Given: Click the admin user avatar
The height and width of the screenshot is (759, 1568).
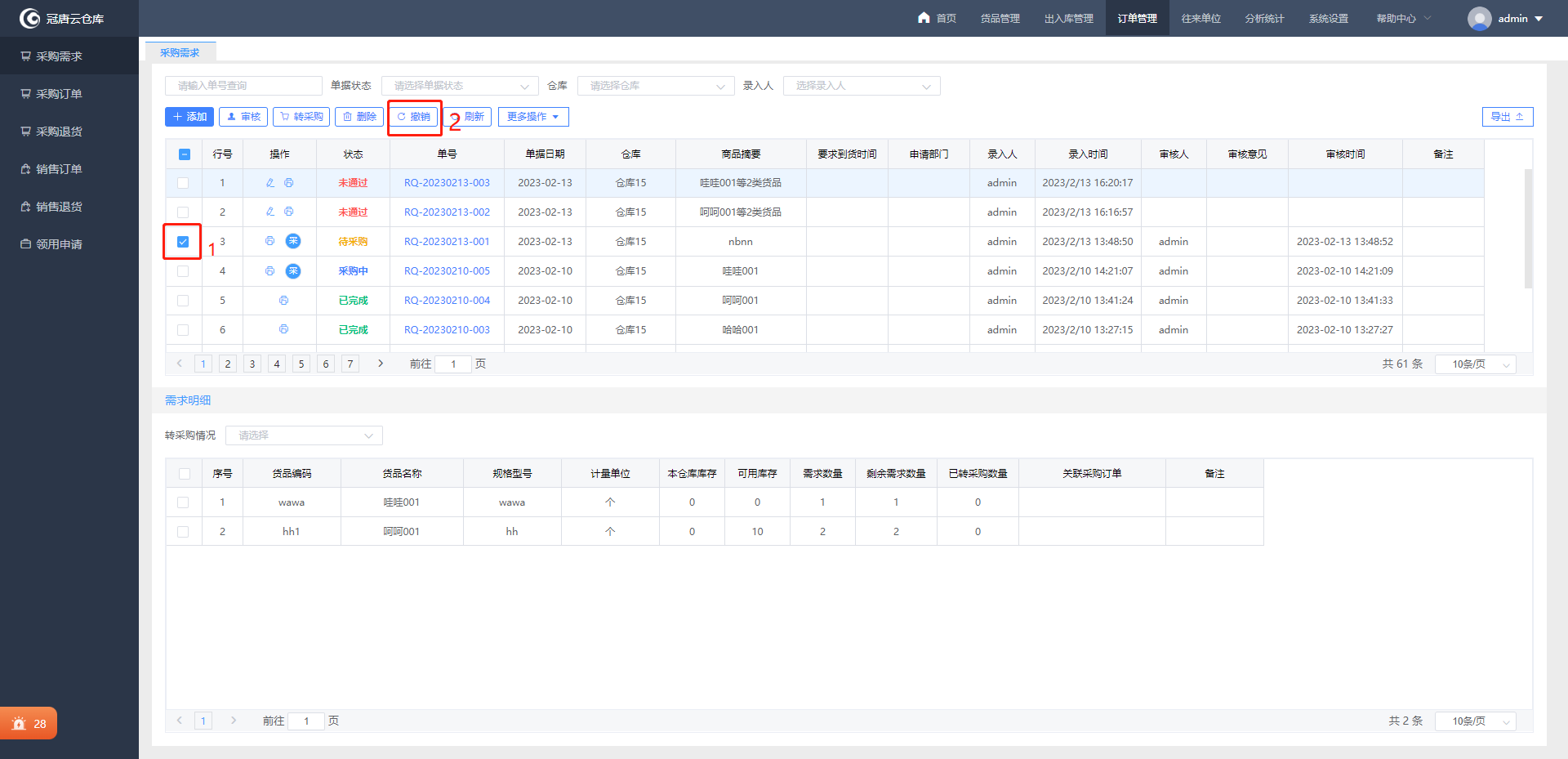Looking at the screenshot, I should pos(1479,18).
